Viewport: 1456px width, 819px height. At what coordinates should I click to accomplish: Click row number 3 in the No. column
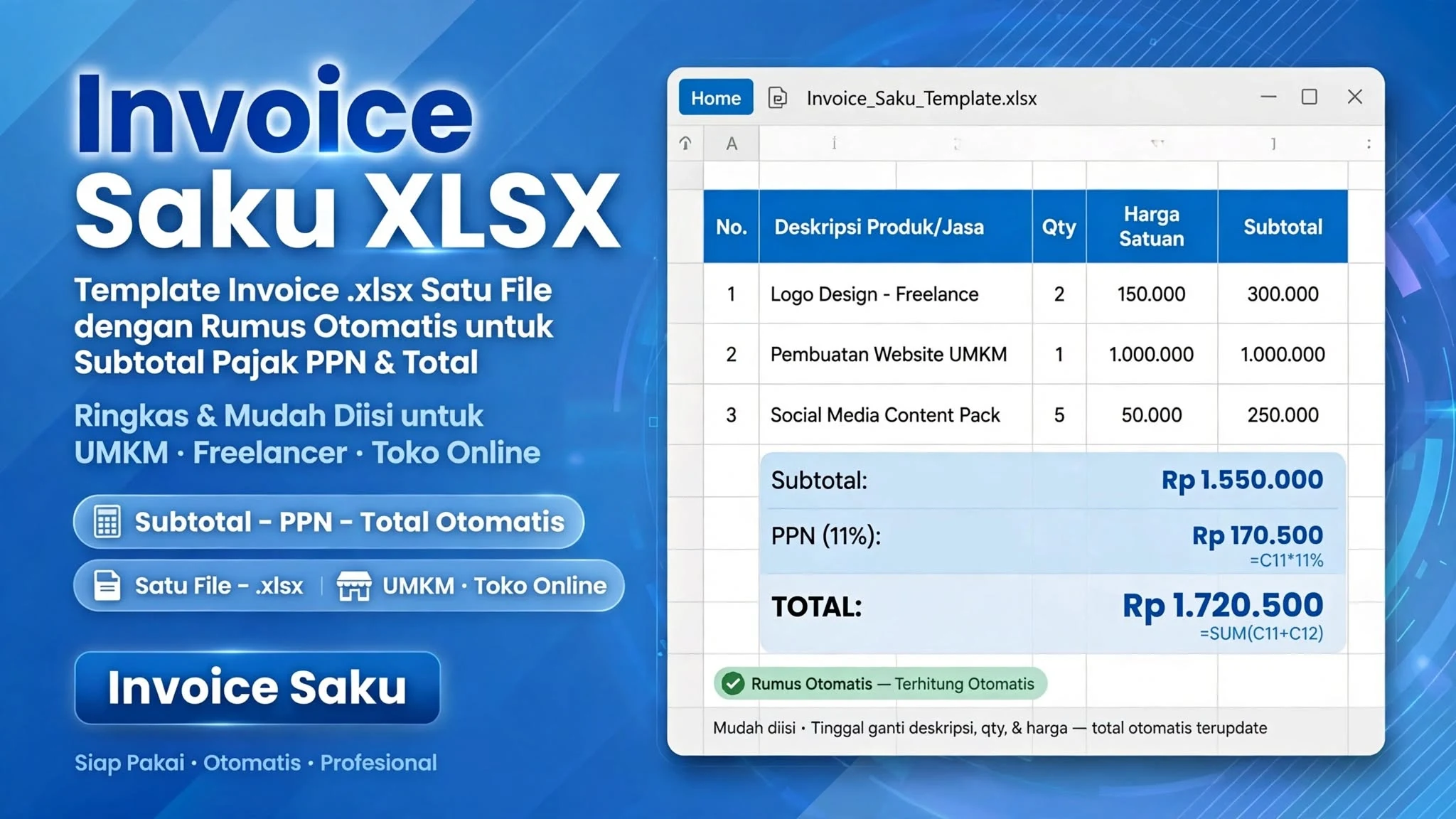[731, 414]
